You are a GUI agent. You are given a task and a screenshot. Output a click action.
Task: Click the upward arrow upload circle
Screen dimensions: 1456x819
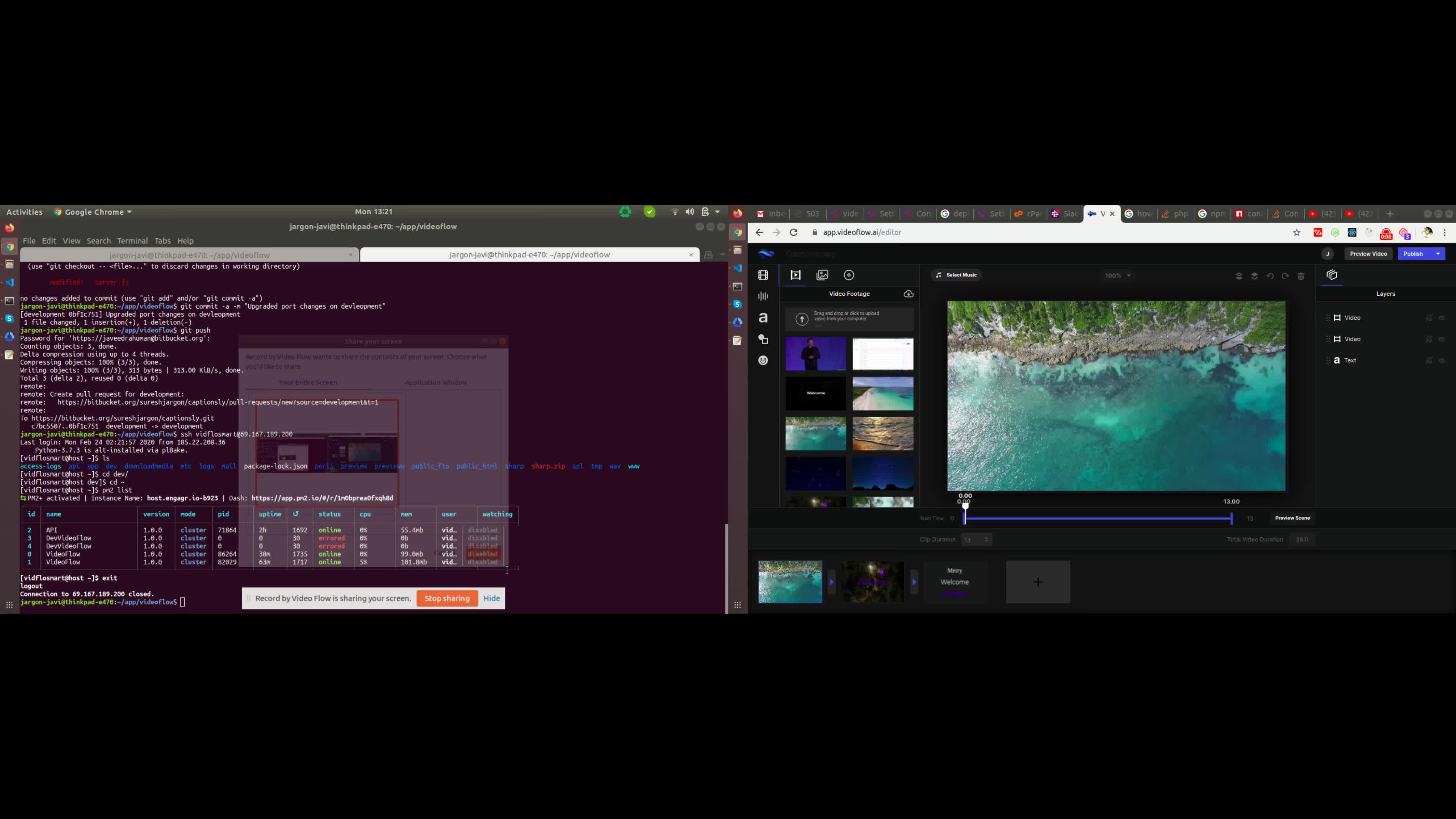pyautogui.click(x=802, y=319)
